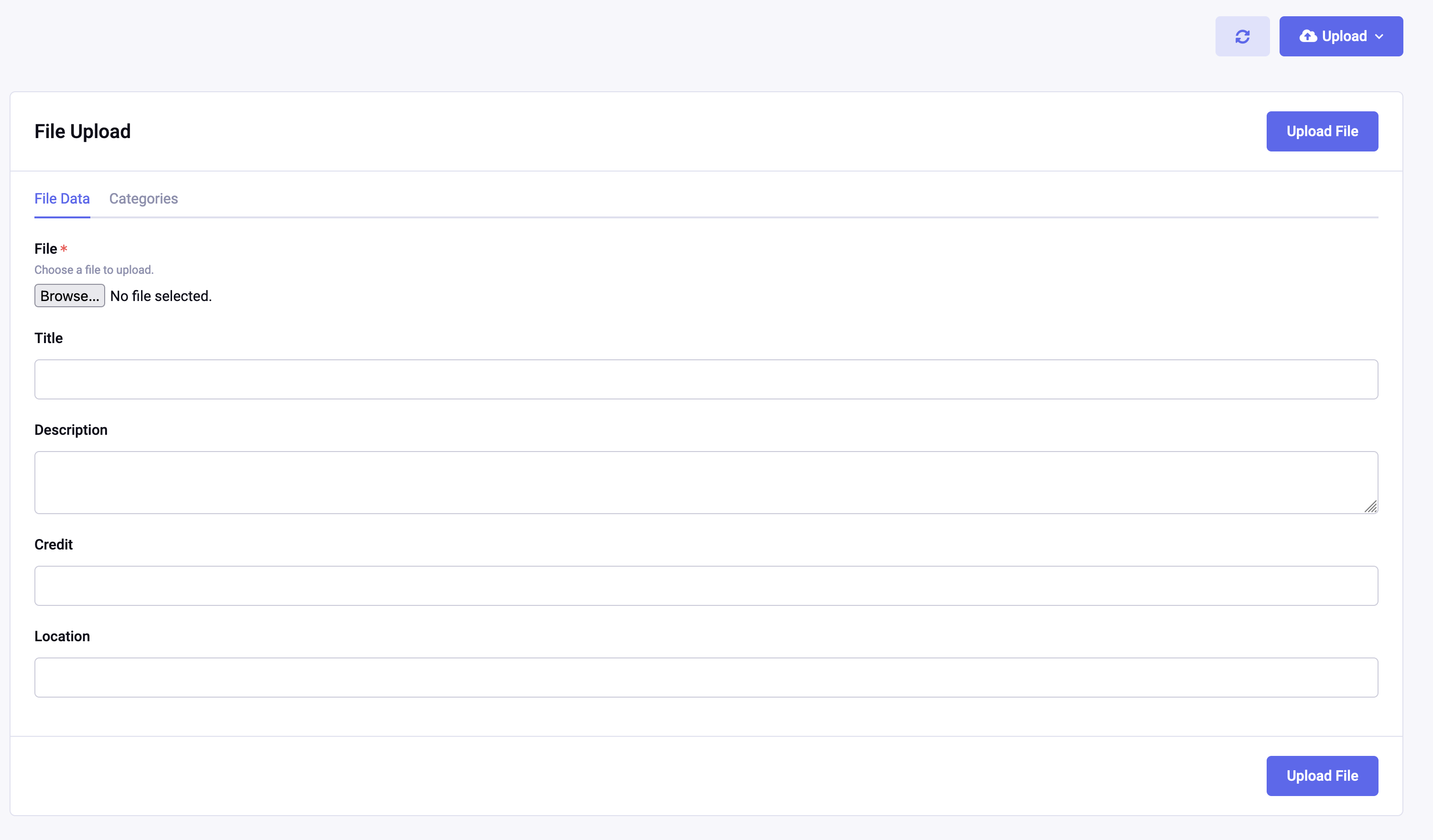
Task: Click the red asterisk beside File label
Action: (64, 248)
